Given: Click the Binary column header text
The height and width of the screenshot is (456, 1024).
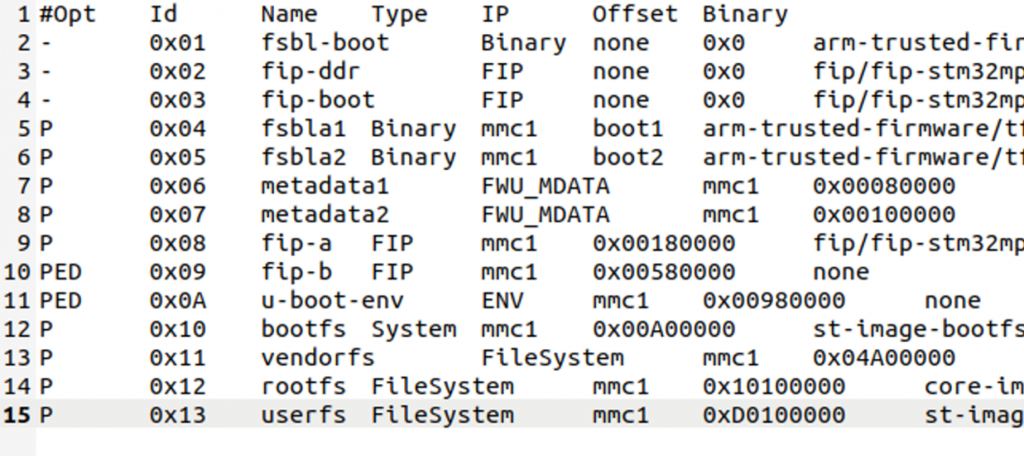Looking at the screenshot, I should [745, 14].
